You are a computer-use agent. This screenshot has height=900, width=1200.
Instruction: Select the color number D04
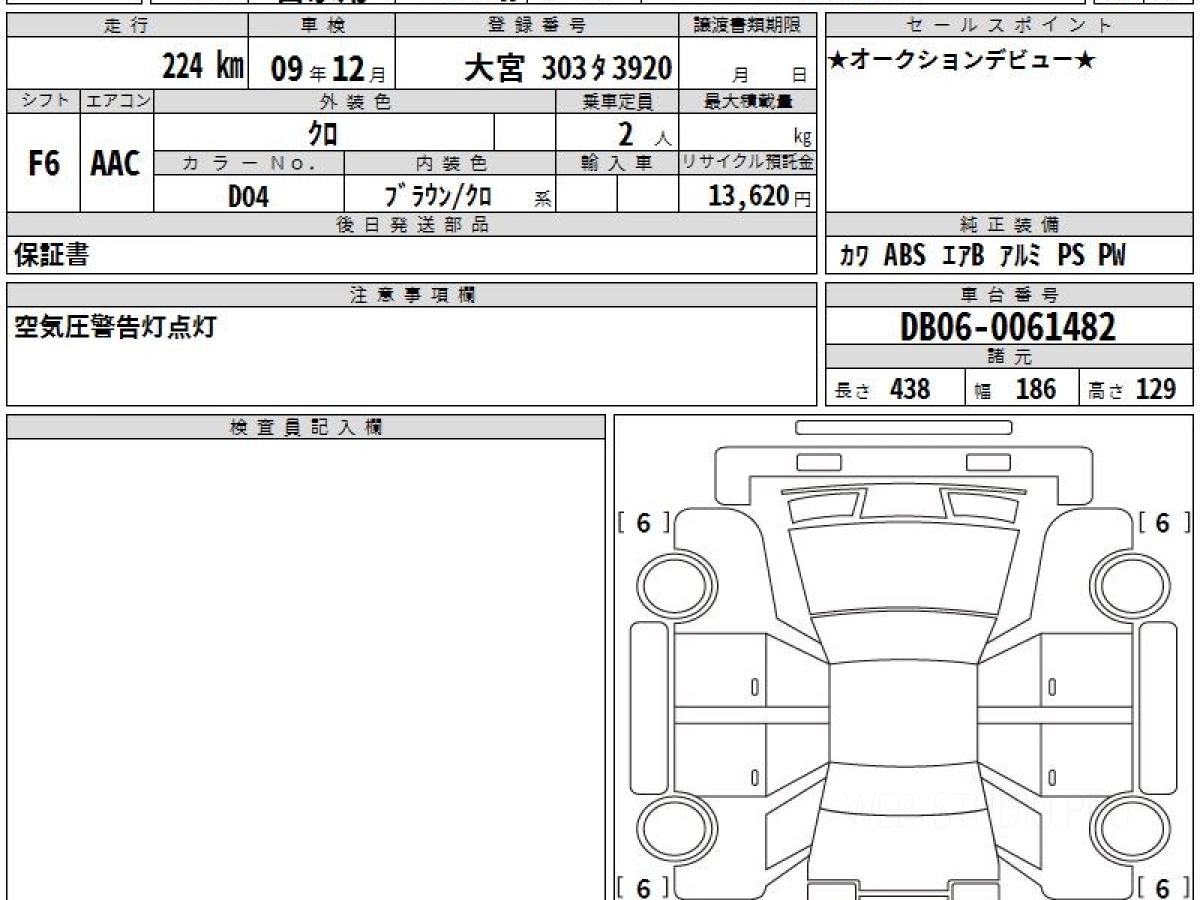click(x=249, y=197)
